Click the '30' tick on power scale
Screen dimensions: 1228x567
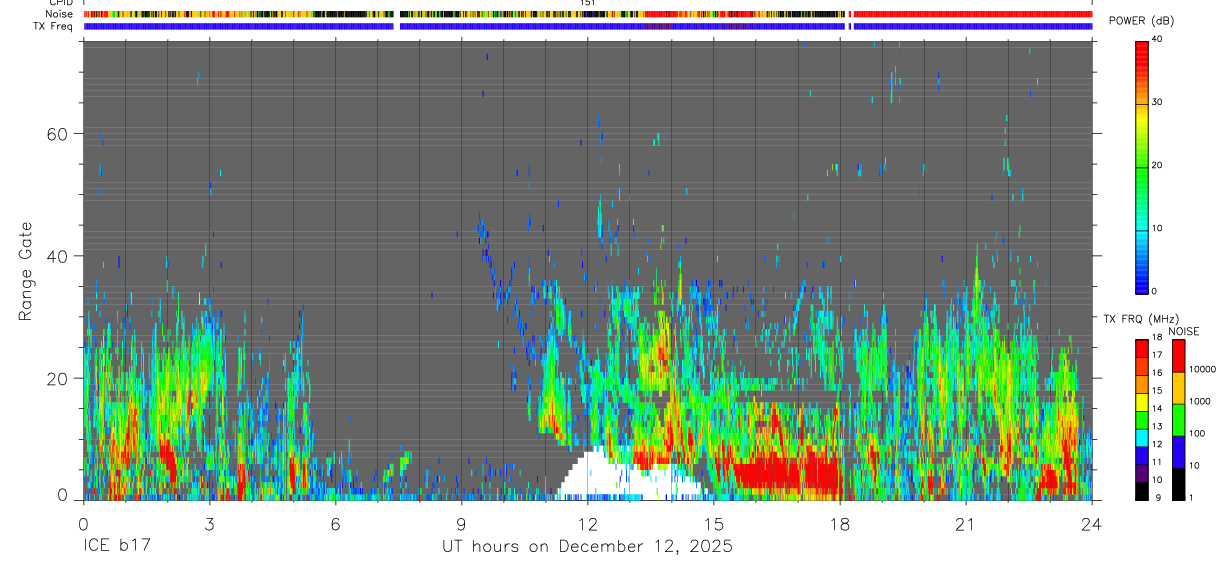[1158, 103]
